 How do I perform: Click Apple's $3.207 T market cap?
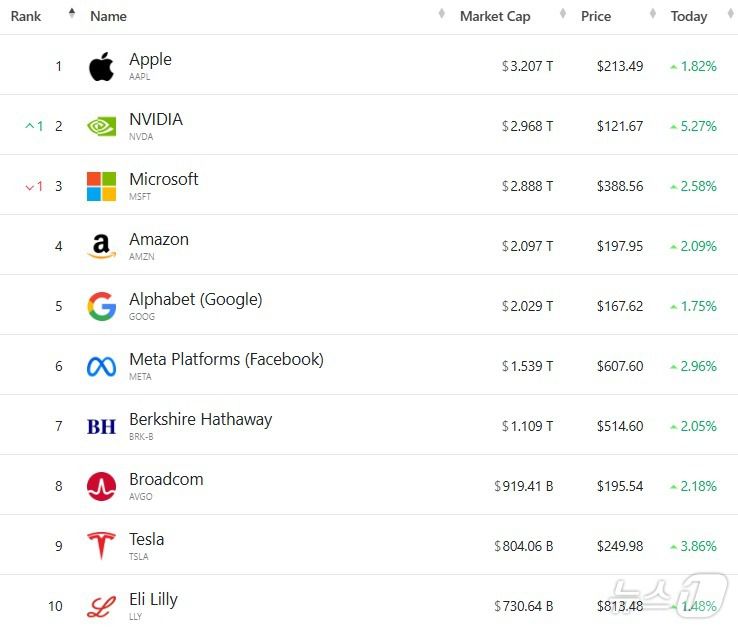528,67
